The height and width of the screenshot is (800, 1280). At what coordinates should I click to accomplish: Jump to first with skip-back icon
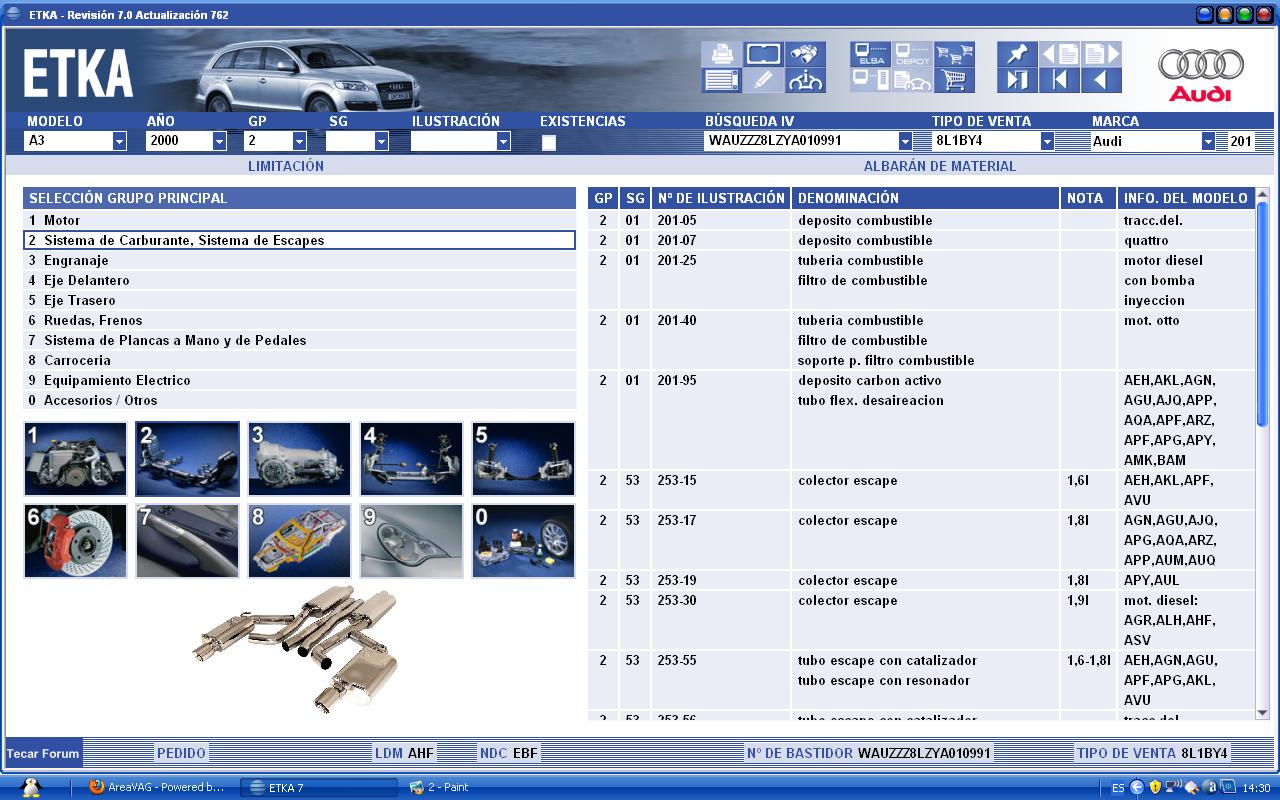click(1059, 81)
